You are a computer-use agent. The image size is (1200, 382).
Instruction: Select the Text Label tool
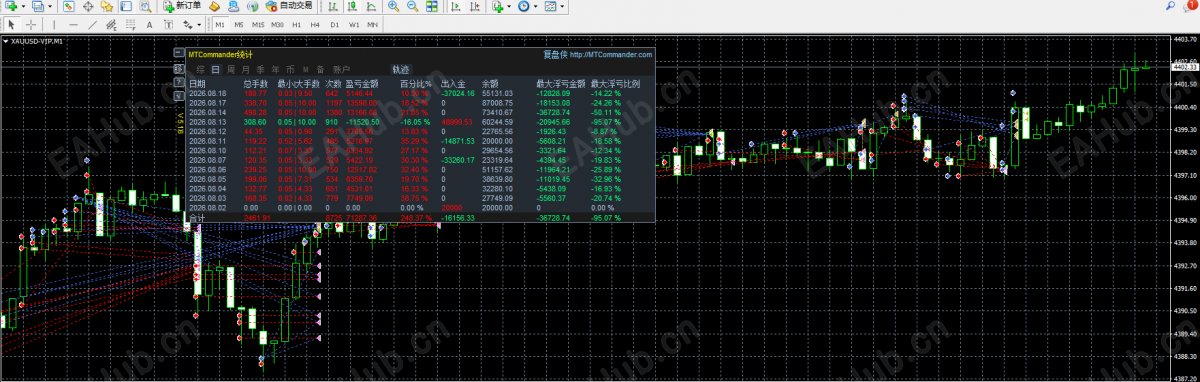[168, 24]
